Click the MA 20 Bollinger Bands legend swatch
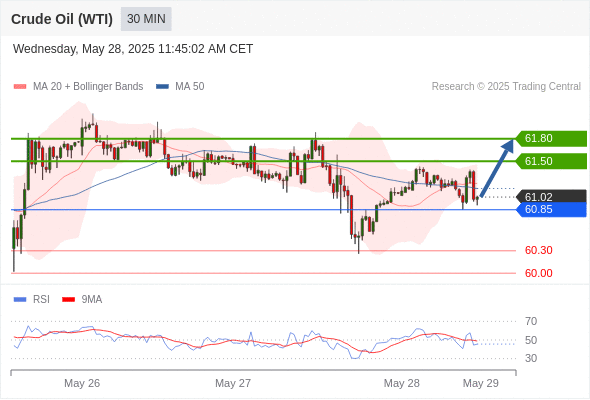 click(x=20, y=87)
